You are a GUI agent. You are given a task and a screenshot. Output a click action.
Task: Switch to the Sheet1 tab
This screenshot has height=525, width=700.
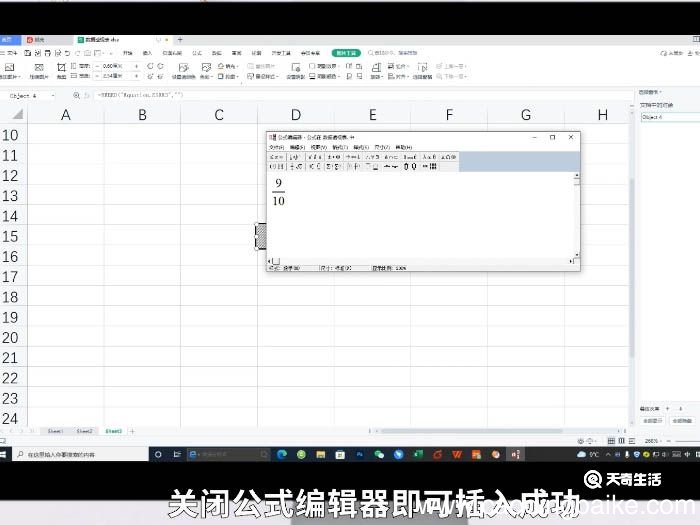pyautogui.click(x=55, y=431)
